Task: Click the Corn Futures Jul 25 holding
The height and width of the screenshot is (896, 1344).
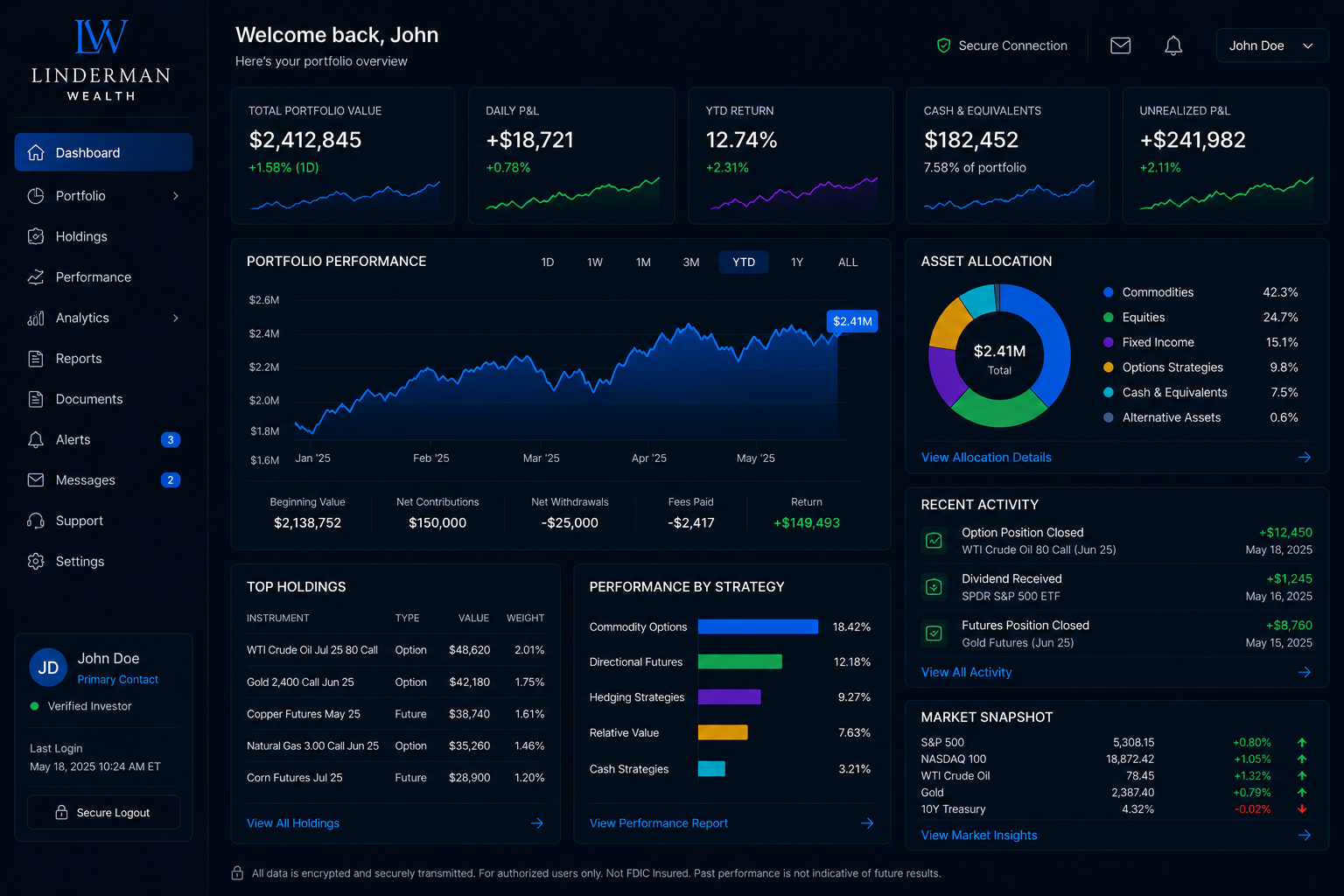Action: [395, 778]
